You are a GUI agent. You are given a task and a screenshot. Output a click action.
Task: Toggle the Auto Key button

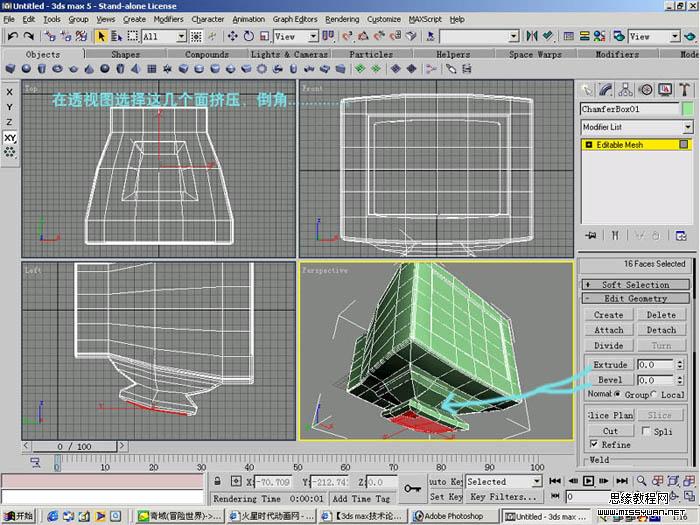(x=445, y=482)
